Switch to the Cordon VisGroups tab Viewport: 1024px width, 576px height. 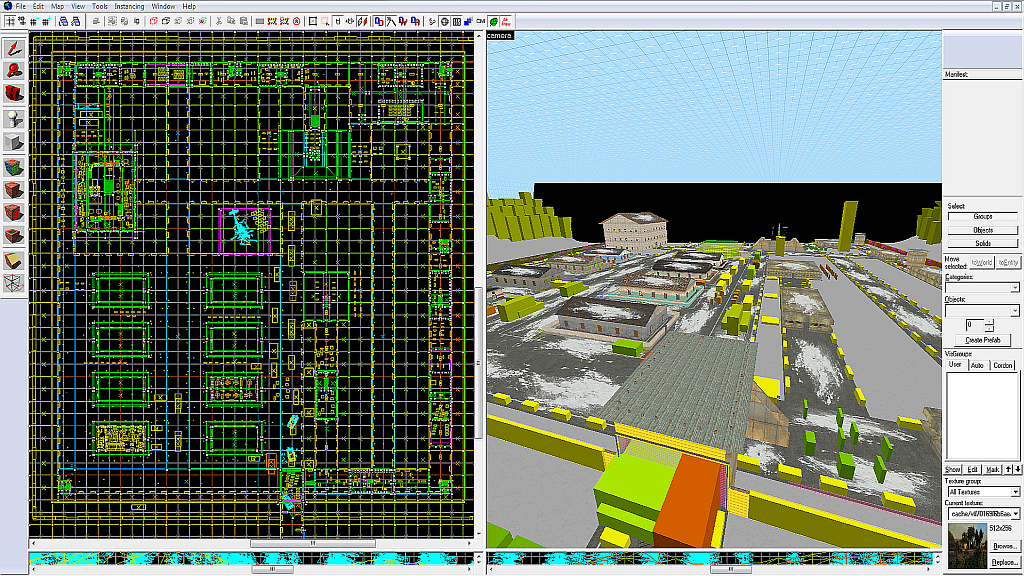[x=1002, y=365]
